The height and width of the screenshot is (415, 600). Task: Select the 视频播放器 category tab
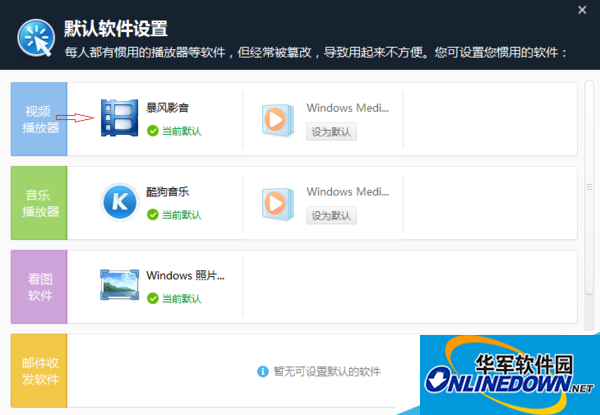[39, 119]
